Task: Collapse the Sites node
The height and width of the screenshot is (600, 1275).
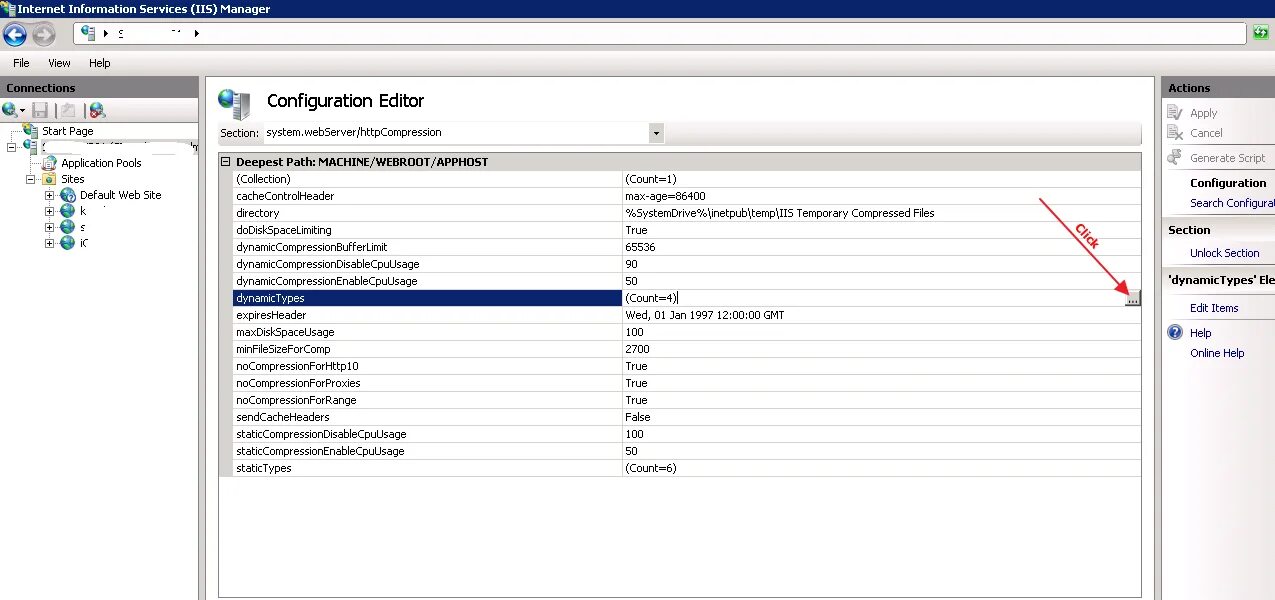Action: (31, 179)
